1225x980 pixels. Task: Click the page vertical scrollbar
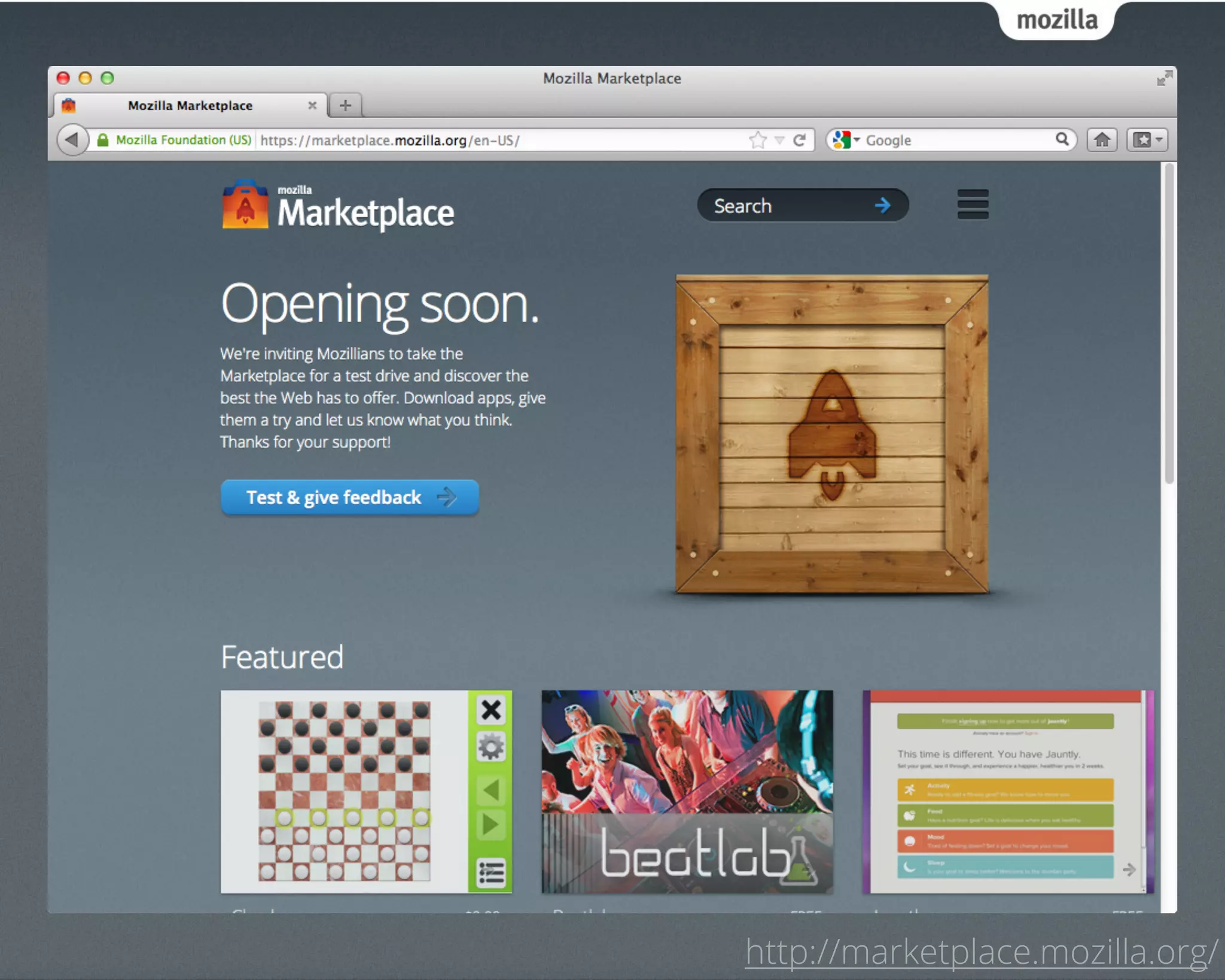coord(1169,323)
